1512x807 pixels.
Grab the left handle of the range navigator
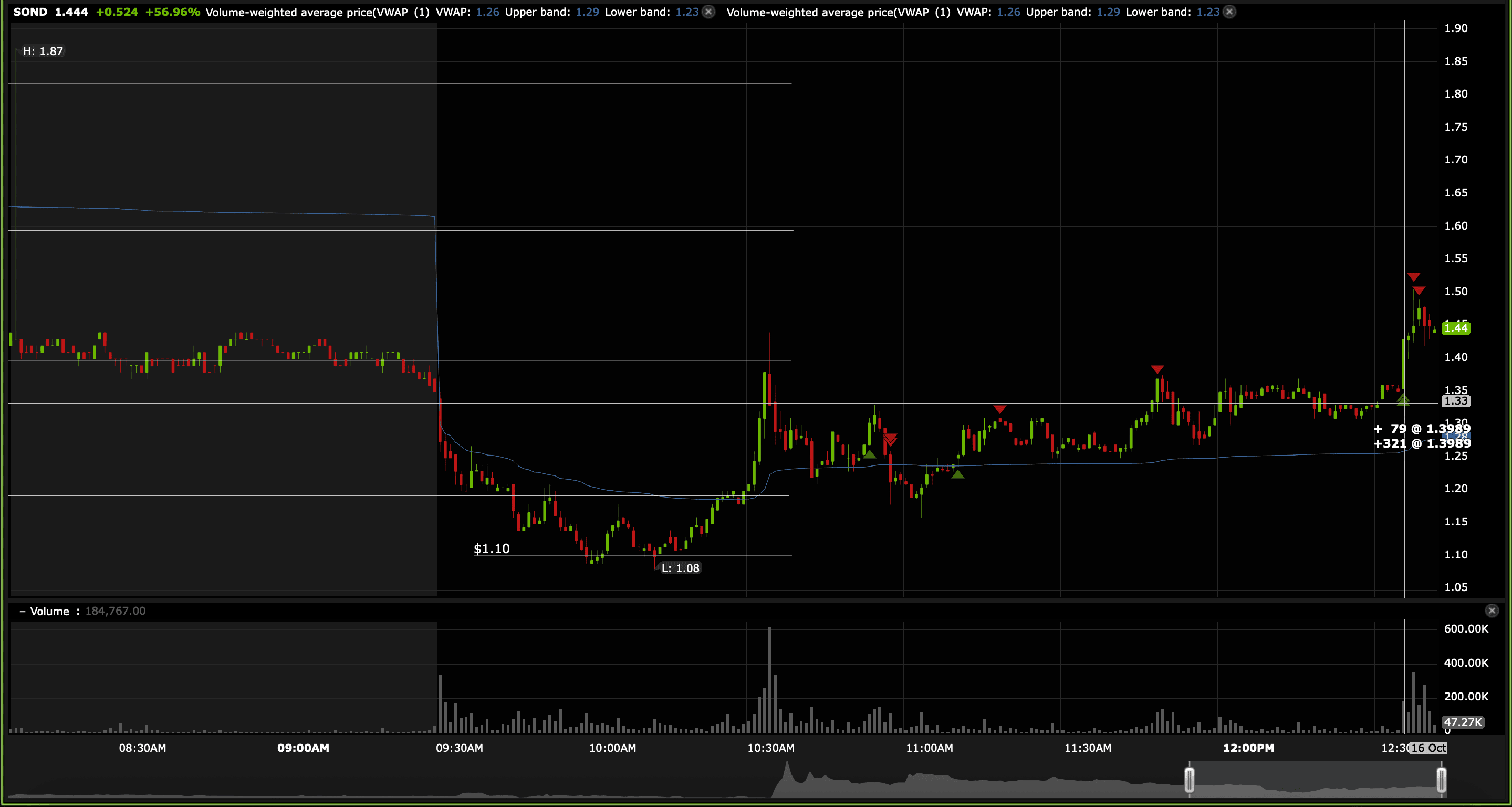[x=1189, y=780]
